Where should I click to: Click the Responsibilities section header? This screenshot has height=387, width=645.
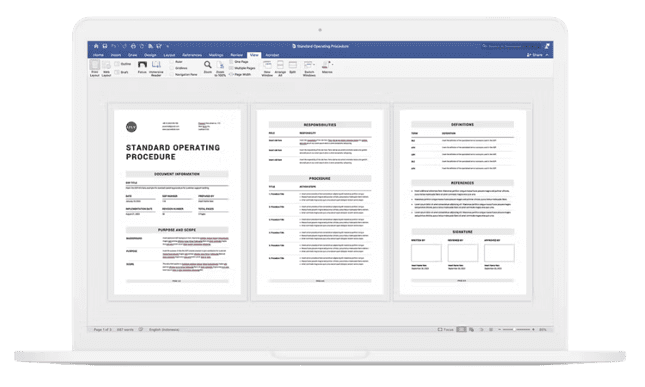pyautogui.click(x=320, y=125)
